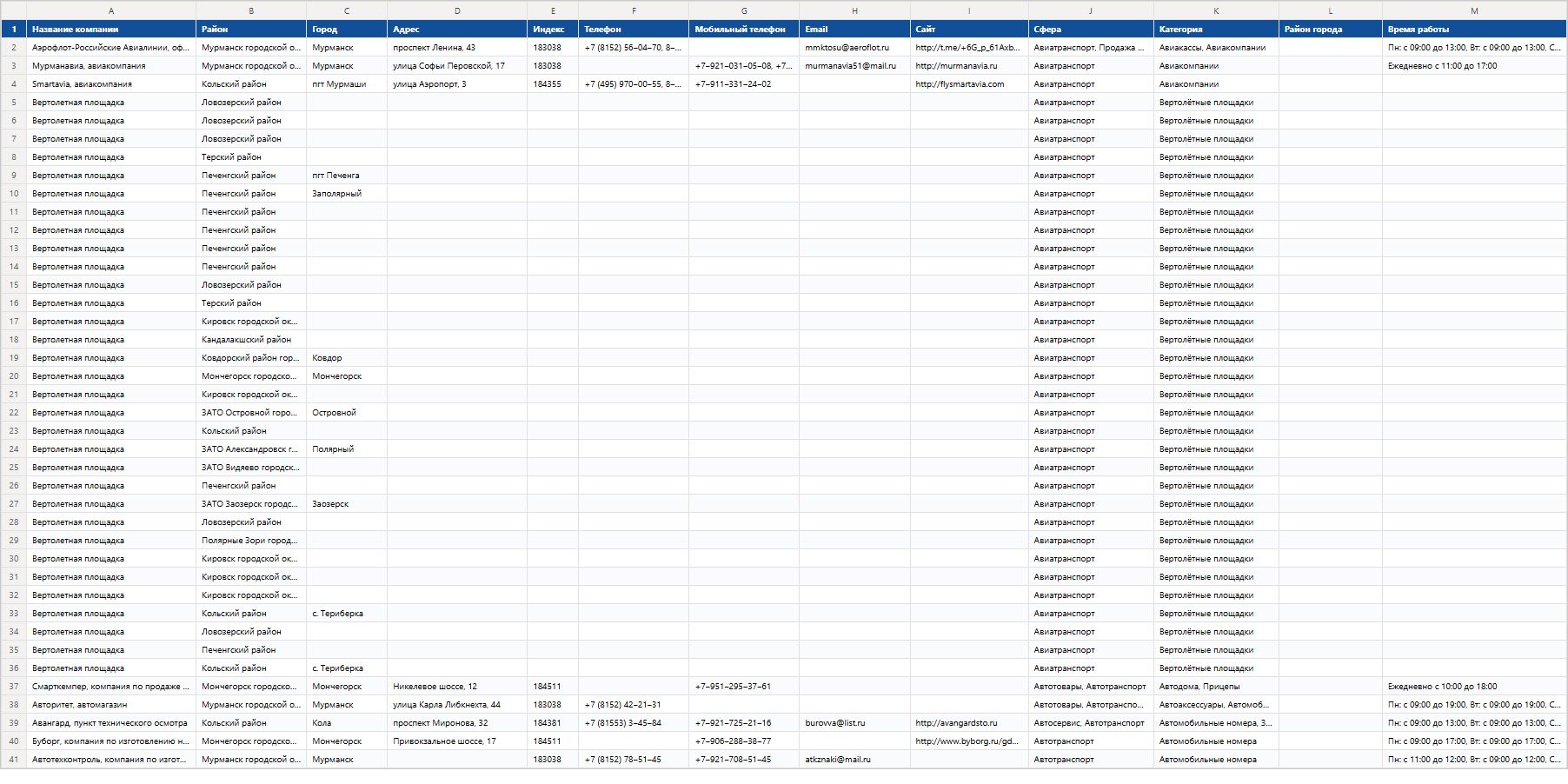The image size is (1568, 784).
Task: Click the 'Город' header cell
Action: (x=347, y=29)
